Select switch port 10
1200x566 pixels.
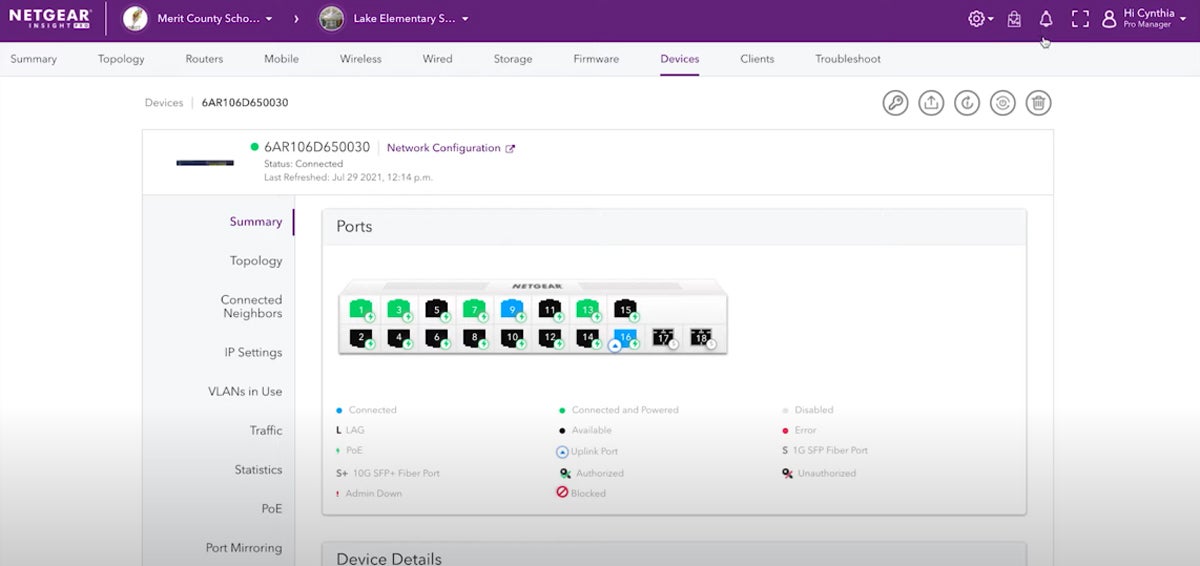(x=512, y=338)
